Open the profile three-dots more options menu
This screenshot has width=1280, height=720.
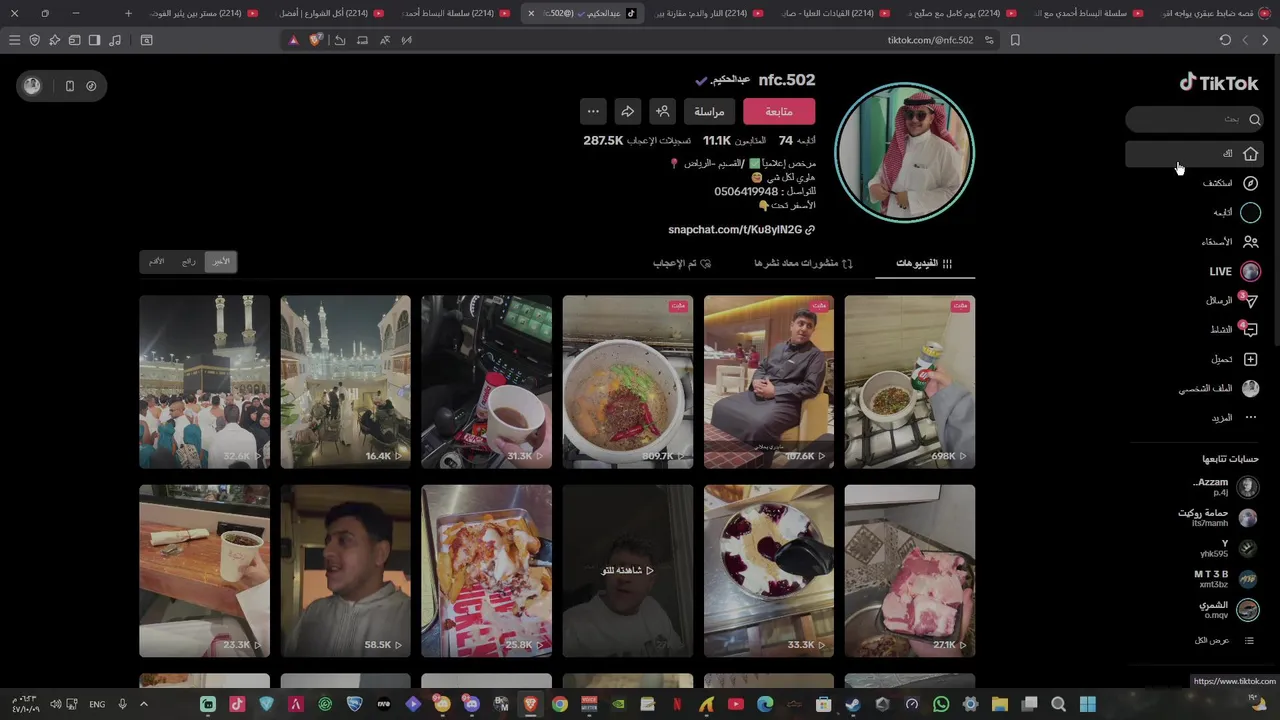click(x=593, y=111)
